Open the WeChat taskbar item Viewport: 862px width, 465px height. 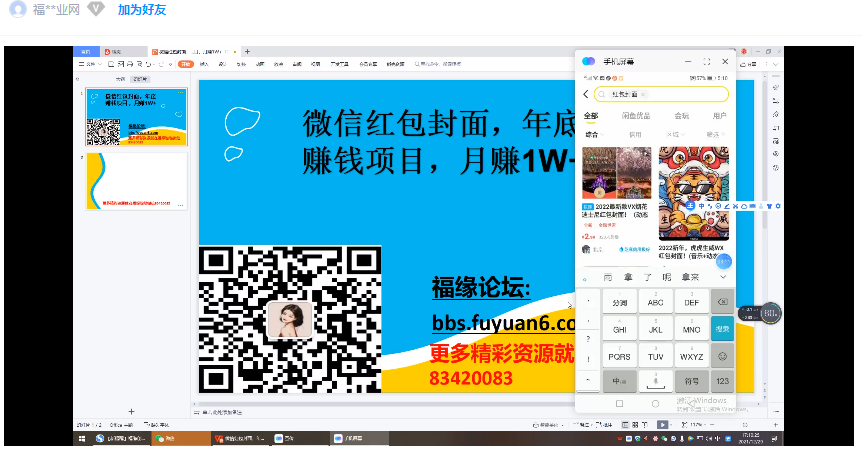(x=181, y=438)
